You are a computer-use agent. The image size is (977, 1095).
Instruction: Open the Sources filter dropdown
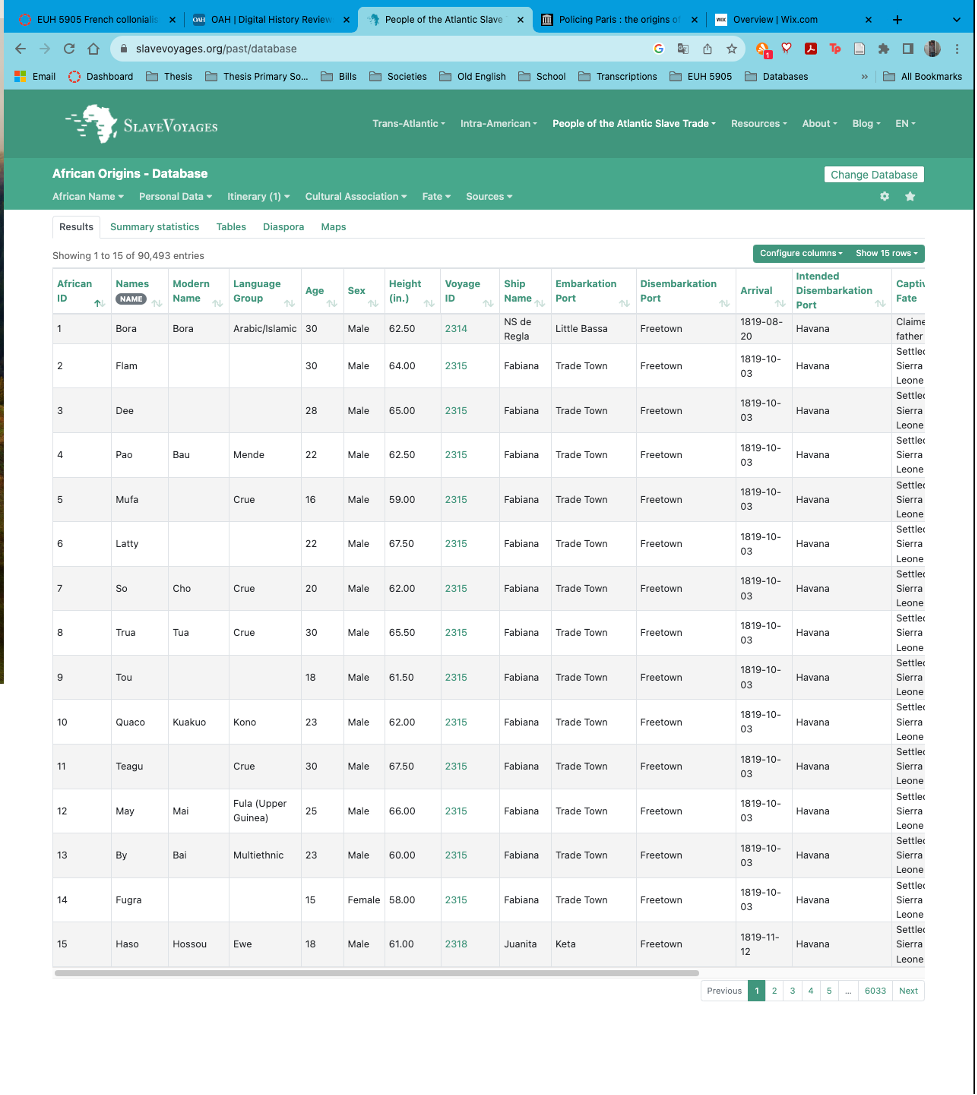490,197
